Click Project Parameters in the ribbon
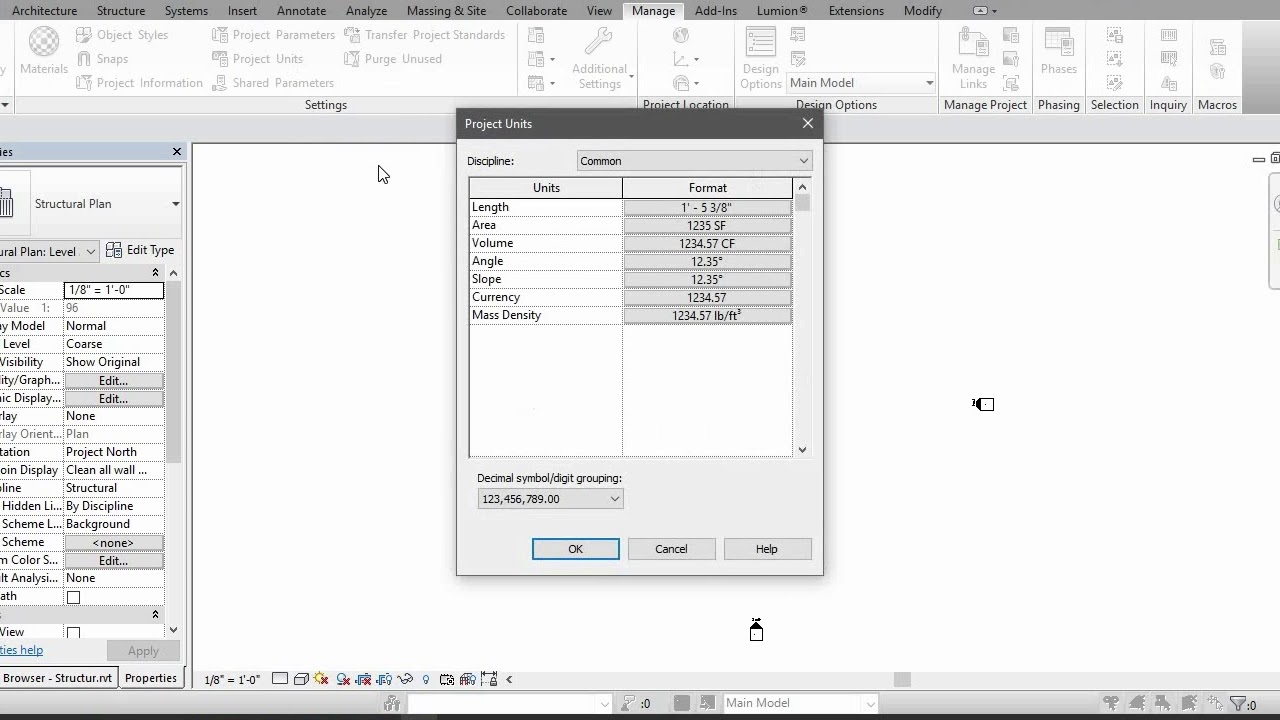This screenshot has height=720, width=1280. [273, 35]
